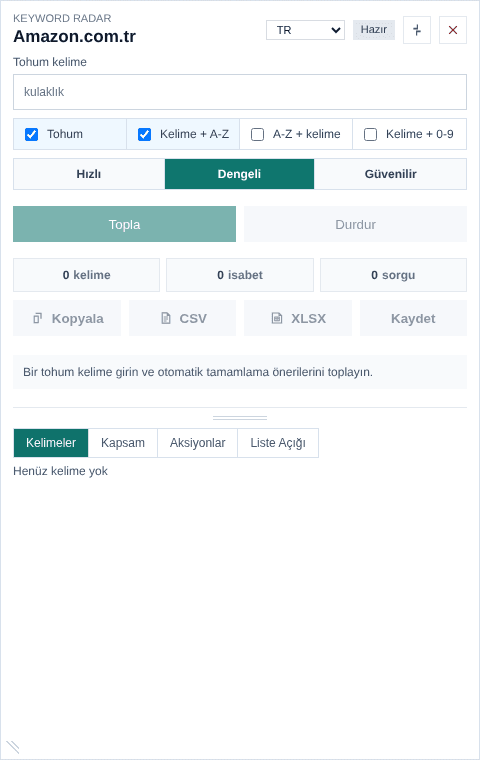480x760 pixels.
Task: Click the collapse panel icon button
Action: 416,30
